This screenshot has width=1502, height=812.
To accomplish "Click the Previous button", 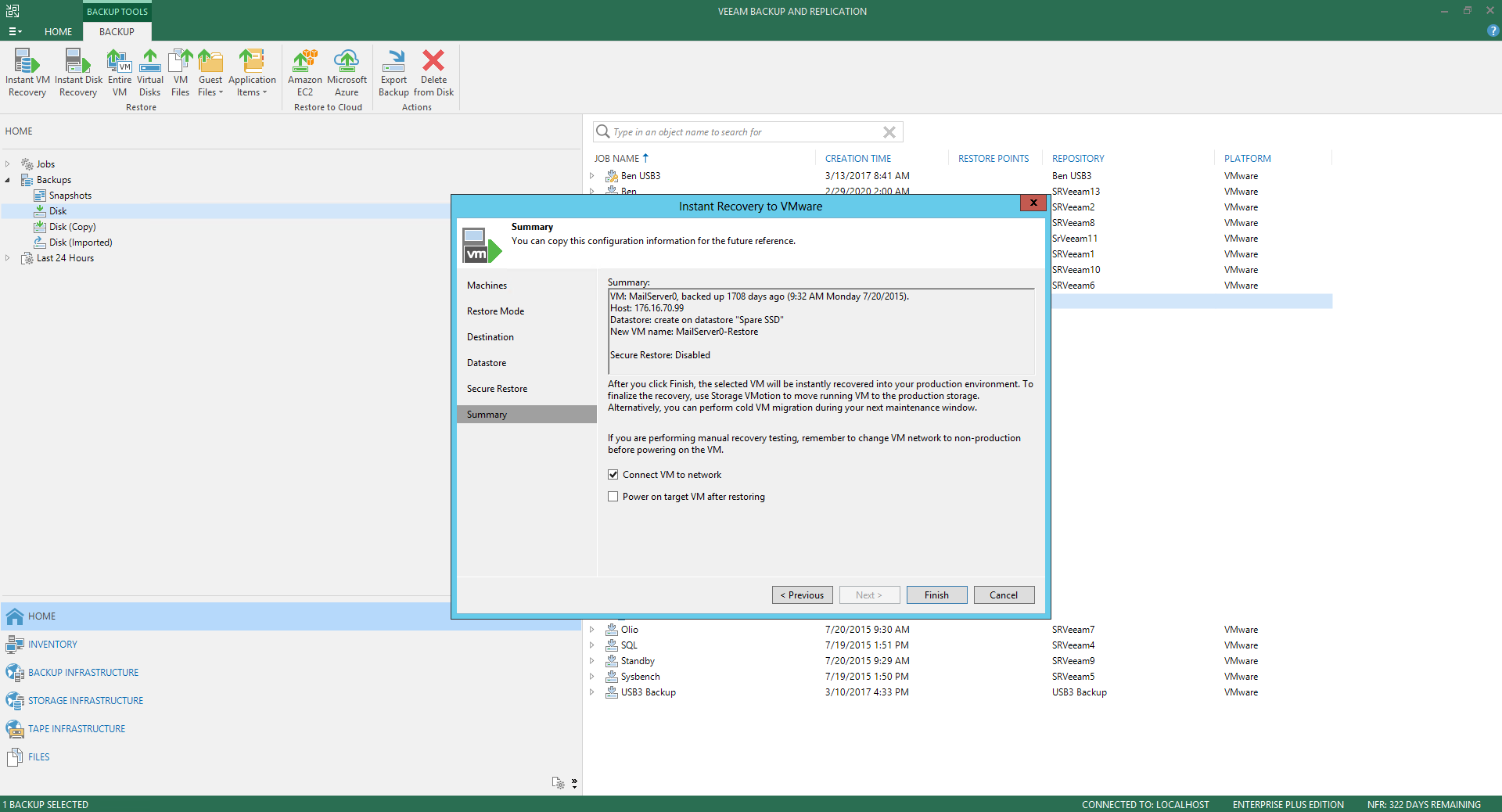I will pyautogui.click(x=802, y=595).
